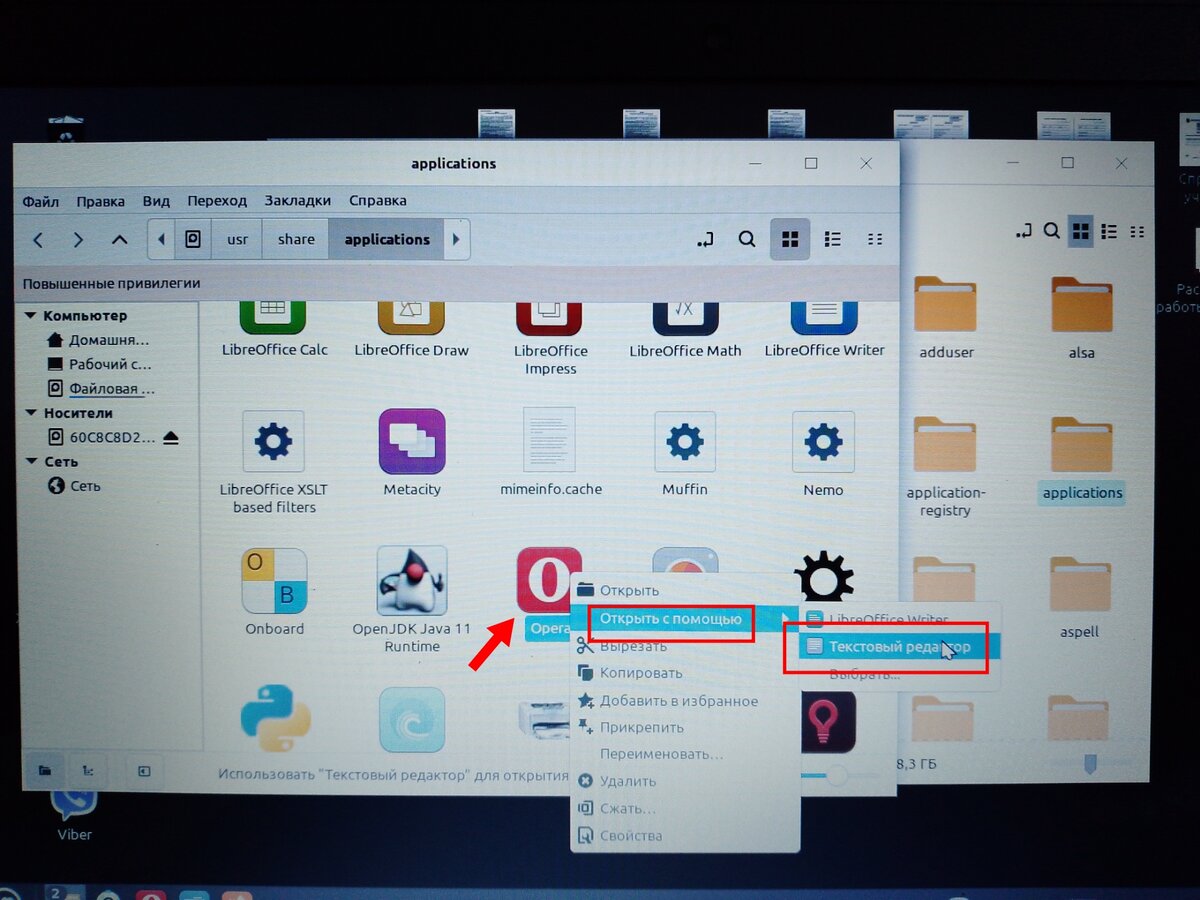The width and height of the screenshot is (1200, 900).
Task: Switch to list view layout
Action: click(x=832, y=239)
